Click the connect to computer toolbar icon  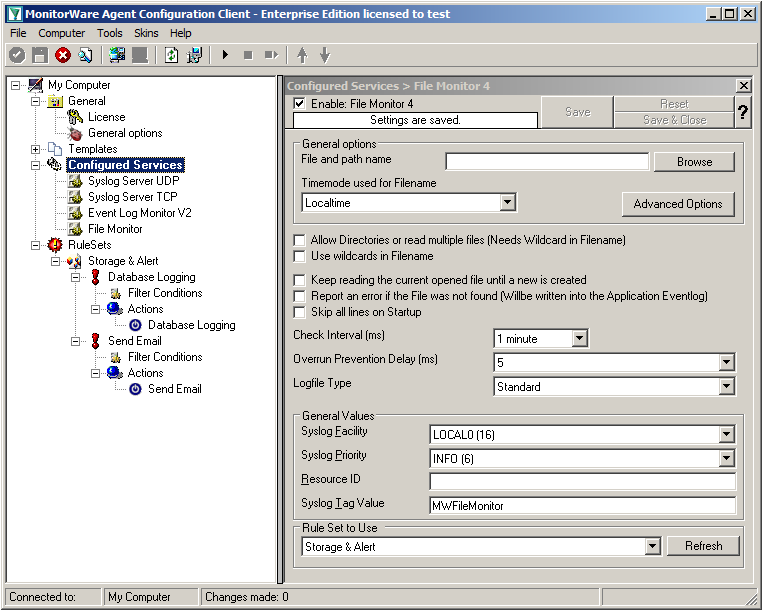[x=117, y=55]
